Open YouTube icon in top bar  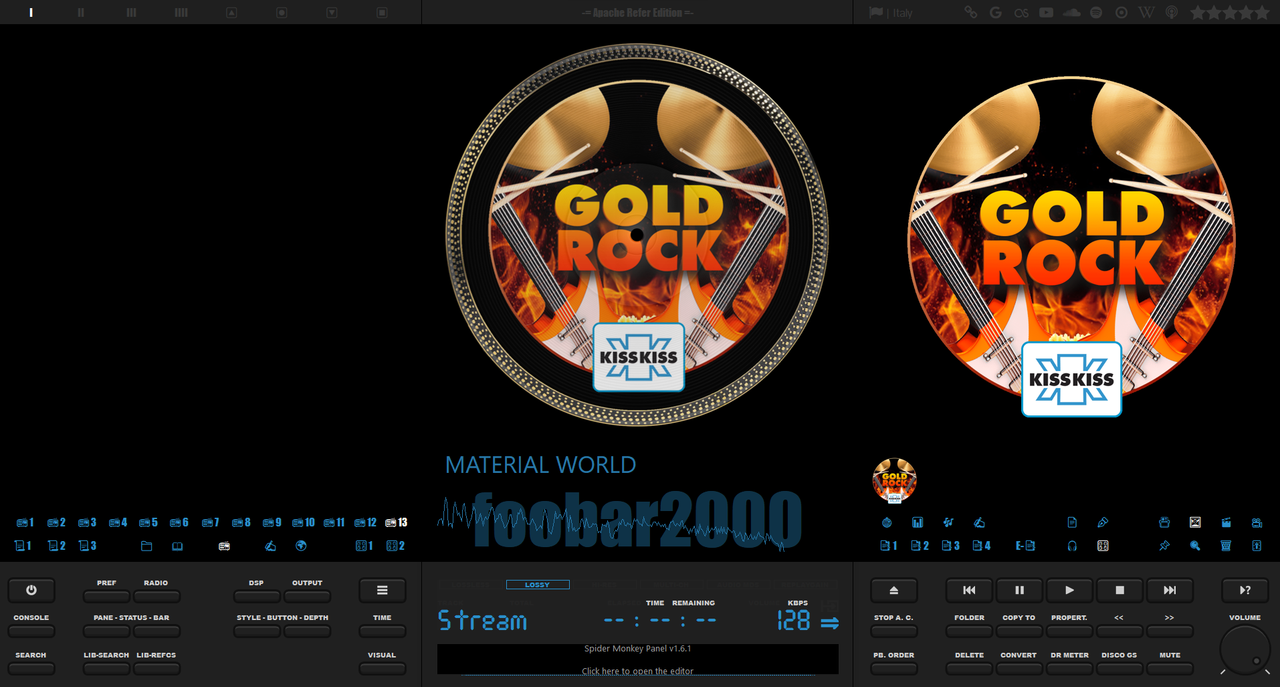[x=1046, y=12]
